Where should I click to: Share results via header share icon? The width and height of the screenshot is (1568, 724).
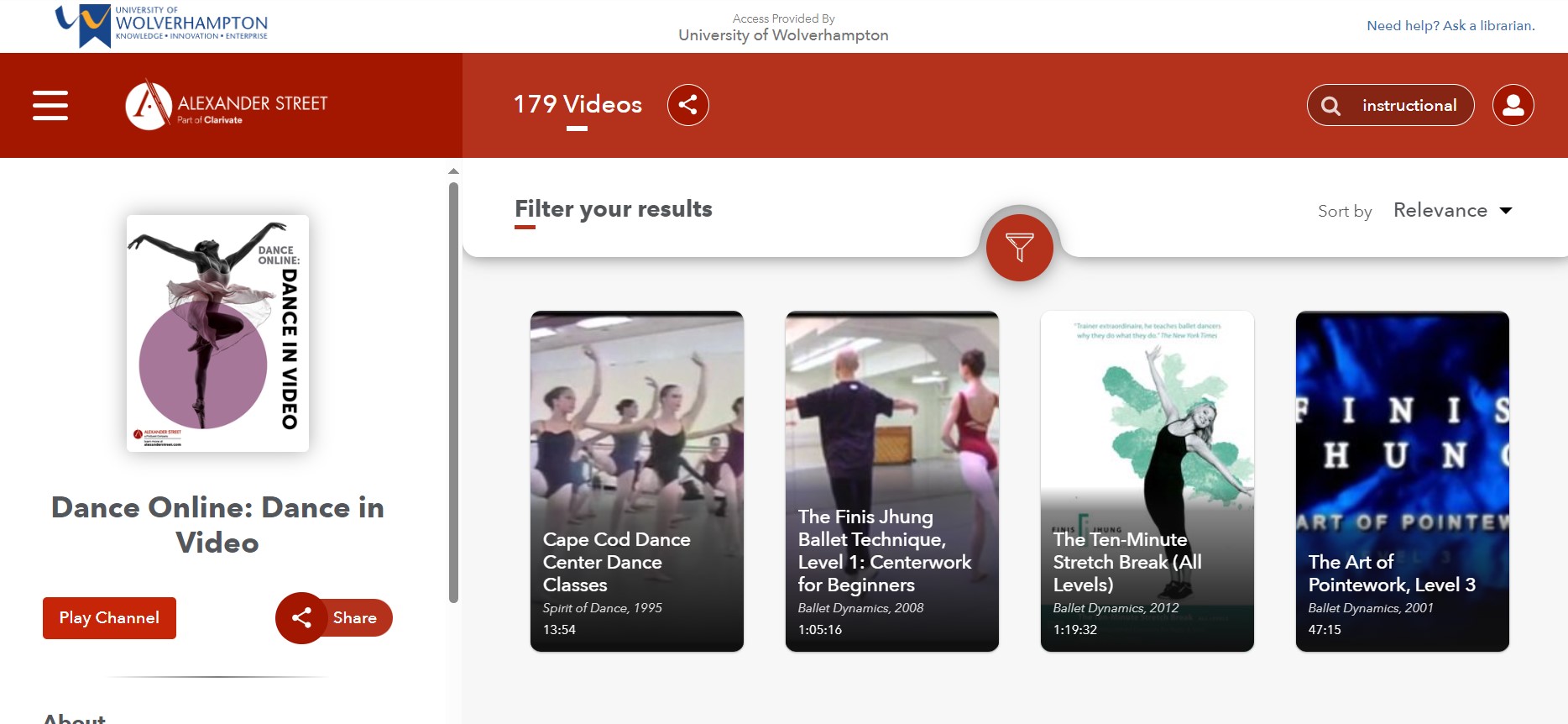click(x=688, y=105)
